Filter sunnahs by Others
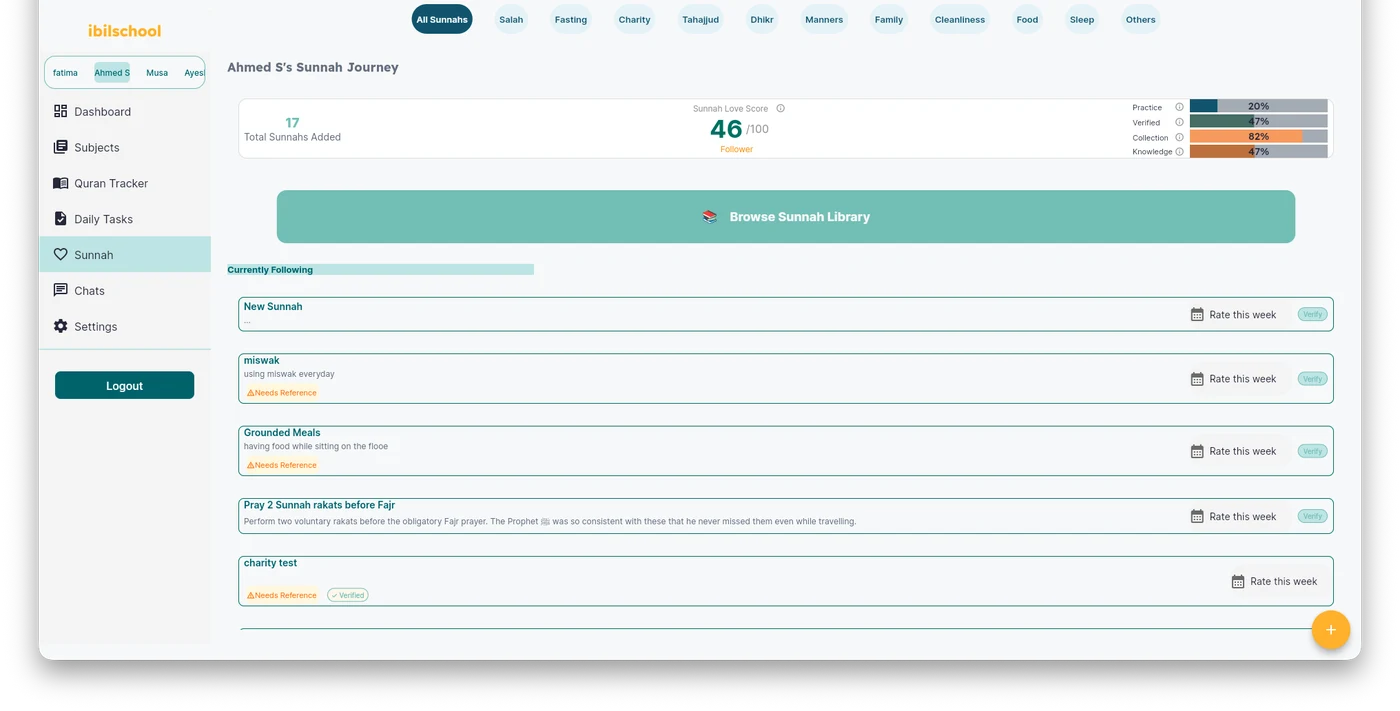 (x=1140, y=19)
